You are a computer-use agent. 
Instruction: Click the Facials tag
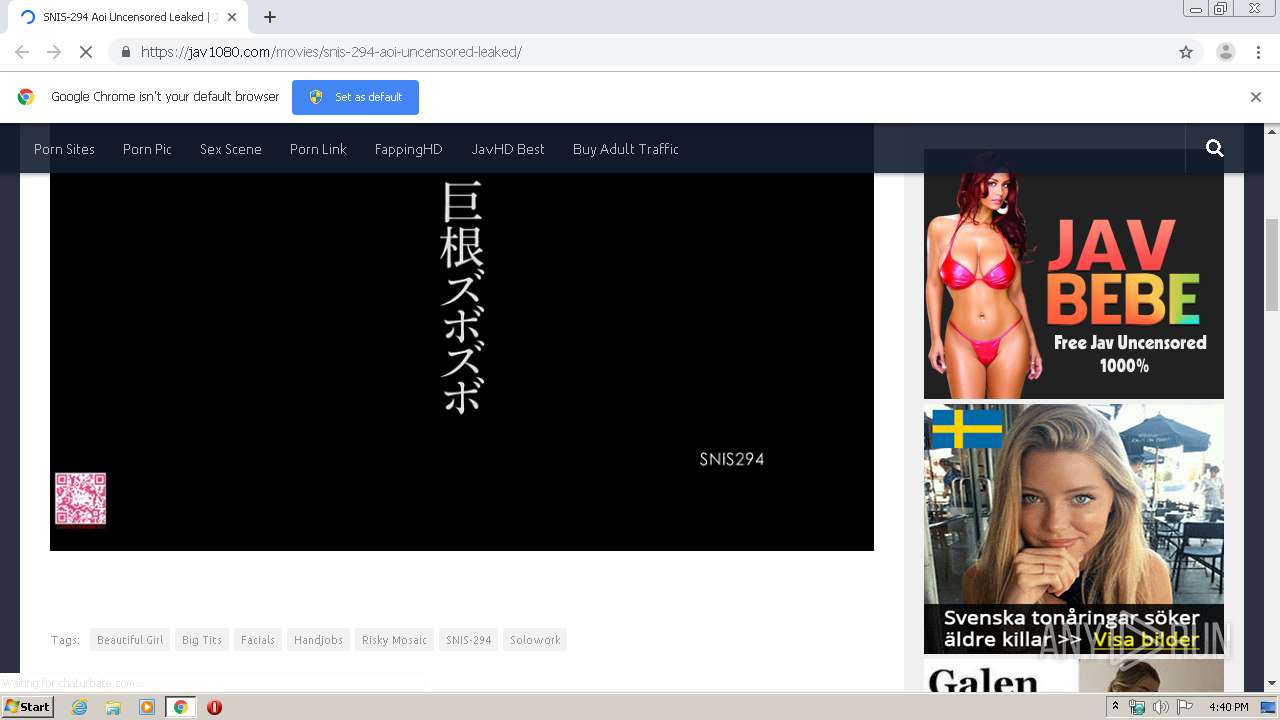pyautogui.click(x=258, y=640)
